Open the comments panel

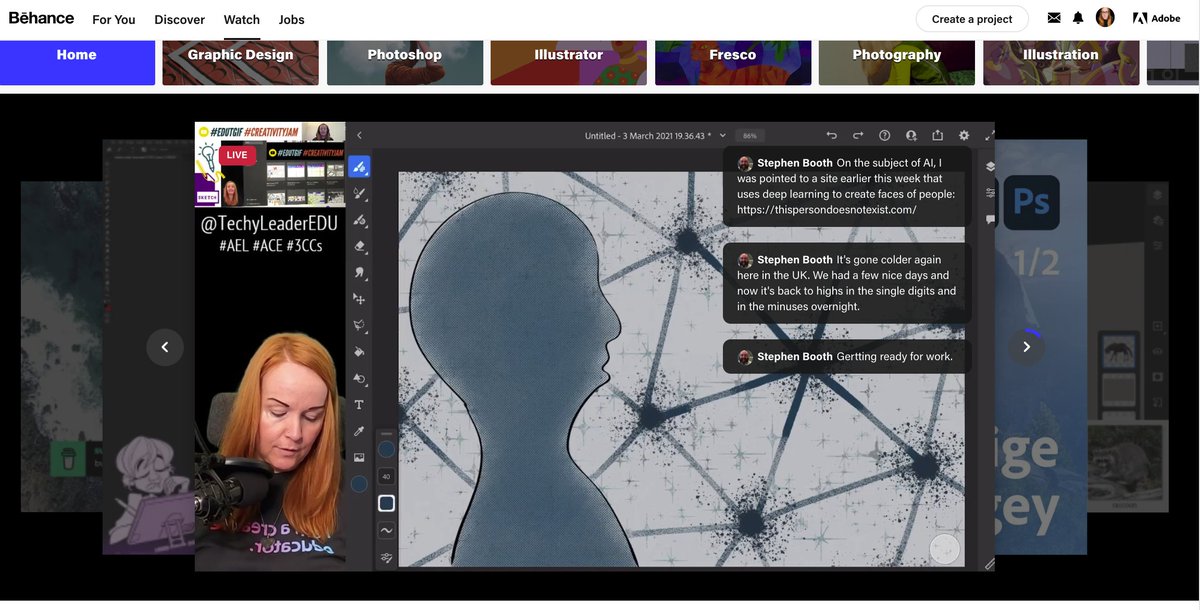coord(990,219)
